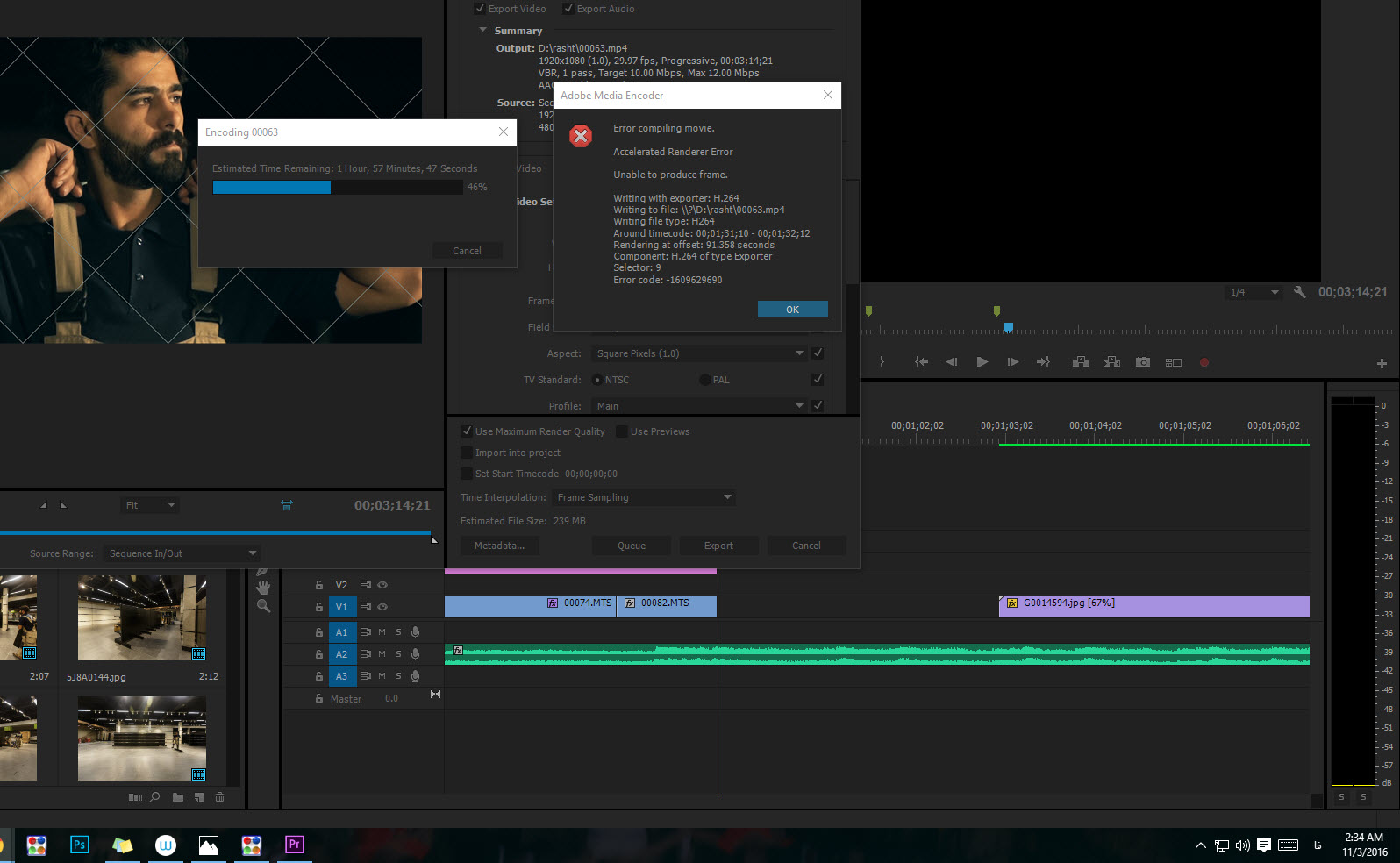Click Automate to Sequence icon
Image resolution: width=1400 pixels, height=863 pixels.
pos(135,797)
